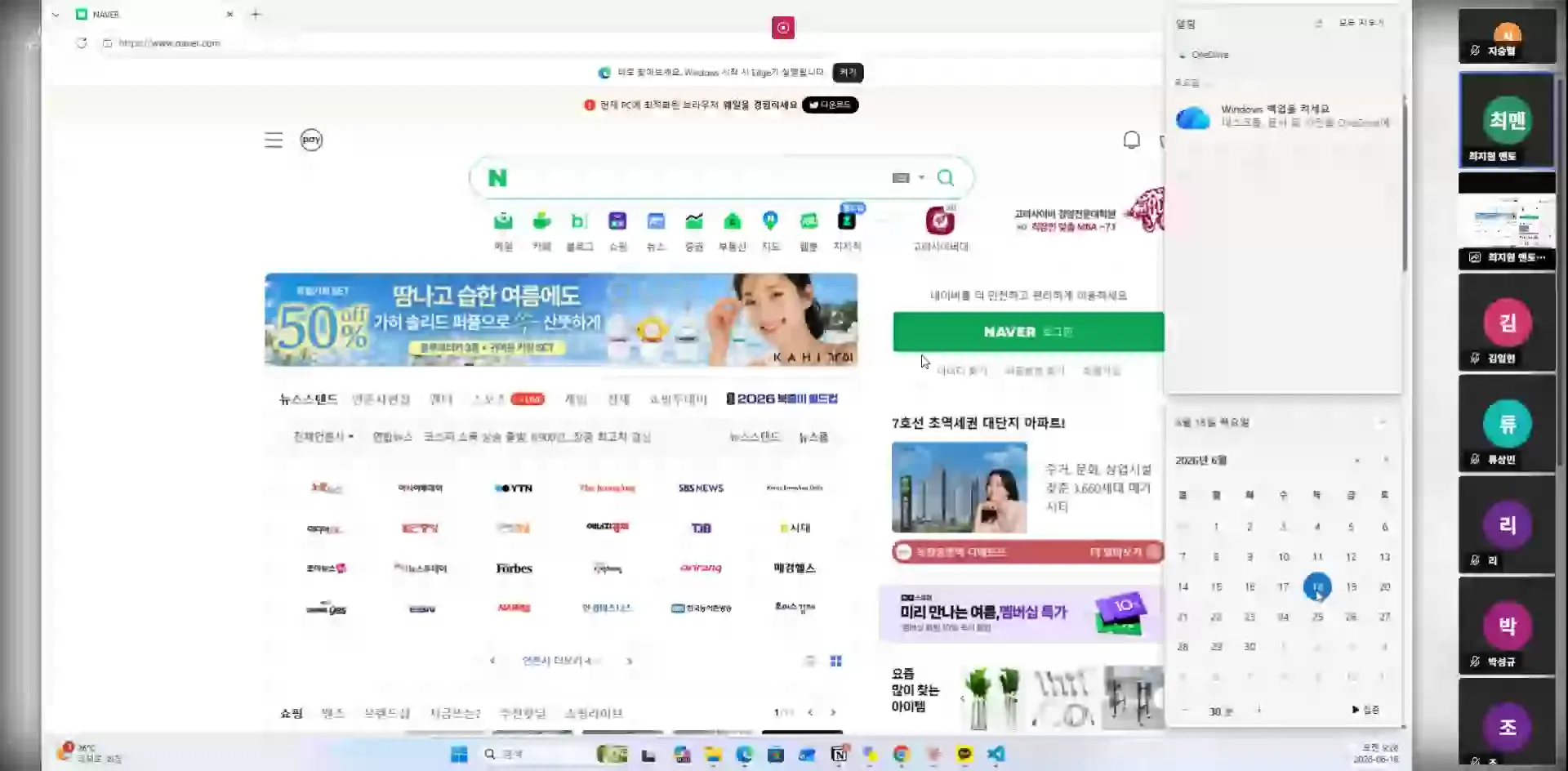The image size is (1568, 771).
Task: Open Naver Map shortcut icon
Action: point(770,221)
